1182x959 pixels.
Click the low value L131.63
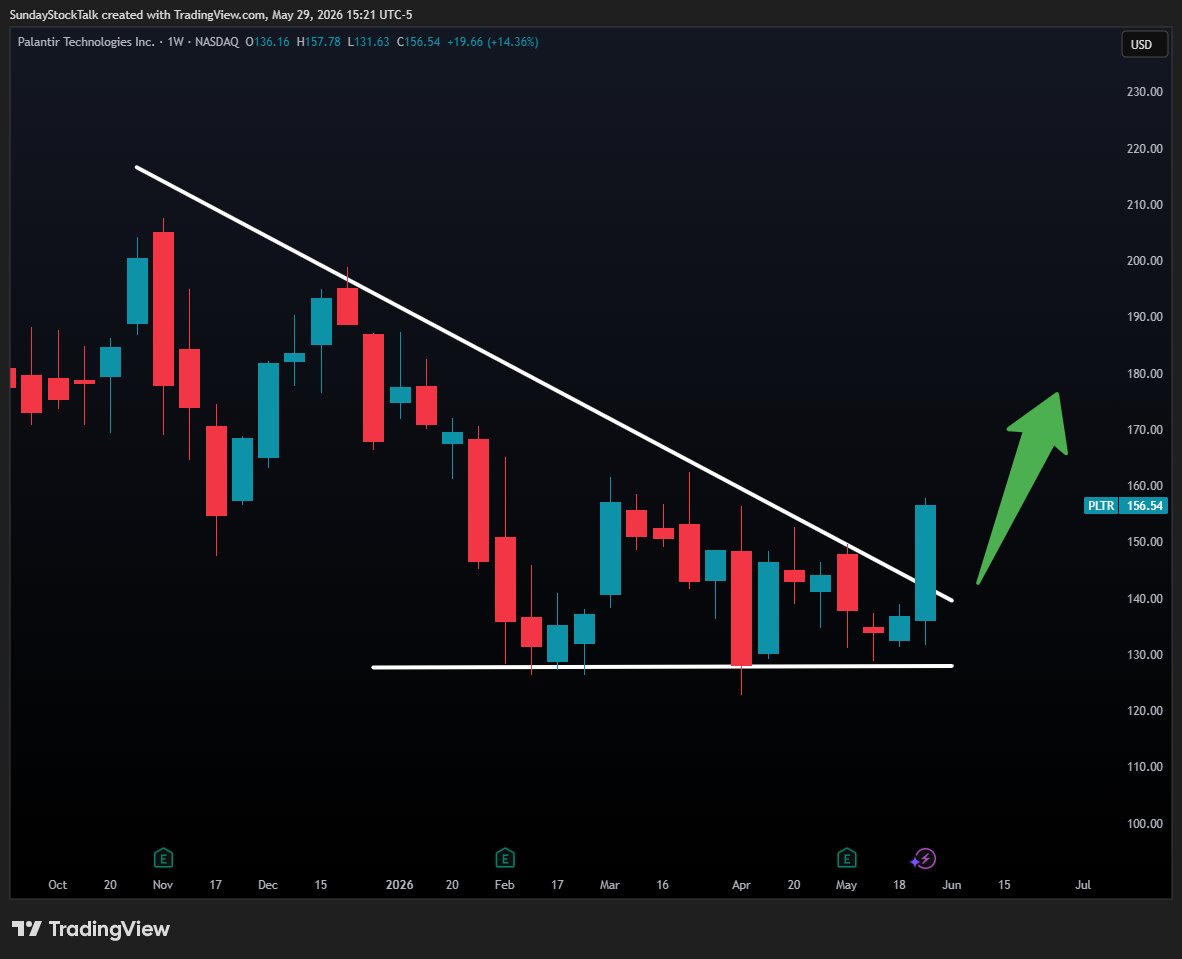point(368,42)
